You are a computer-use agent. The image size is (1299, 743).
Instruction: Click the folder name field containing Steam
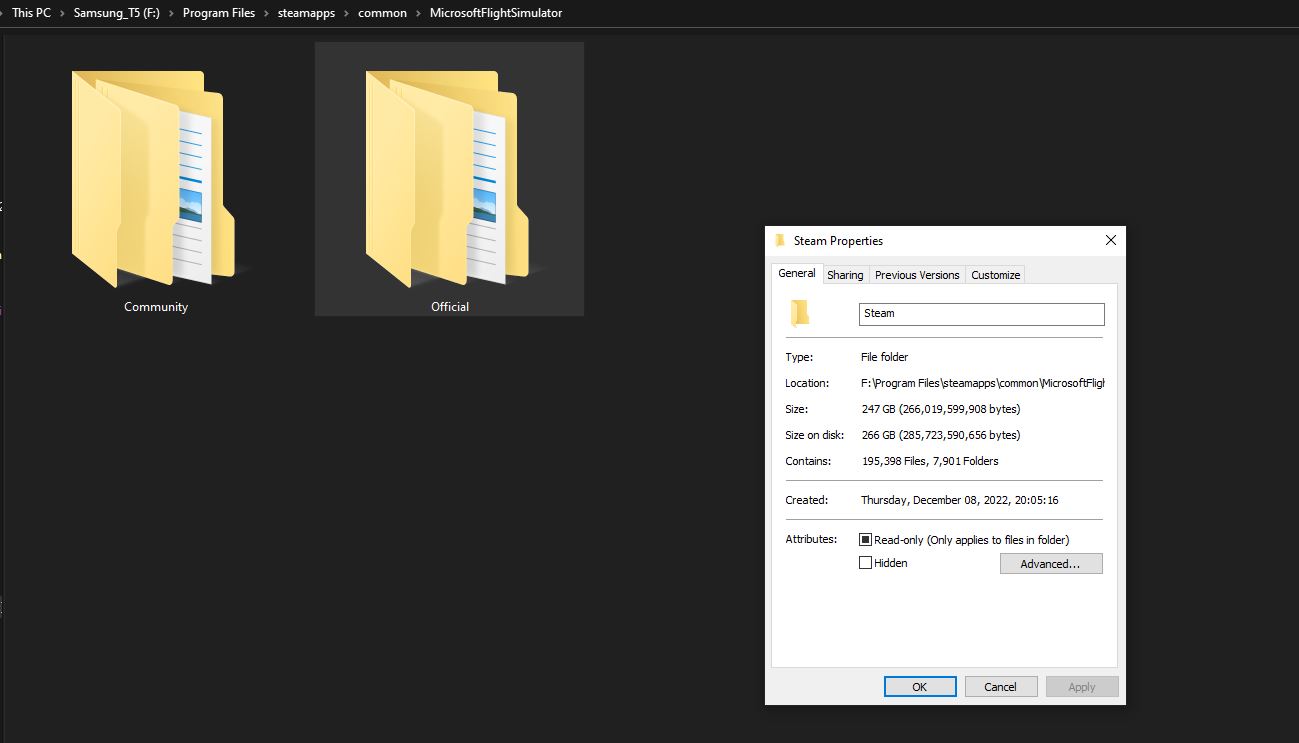982,314
